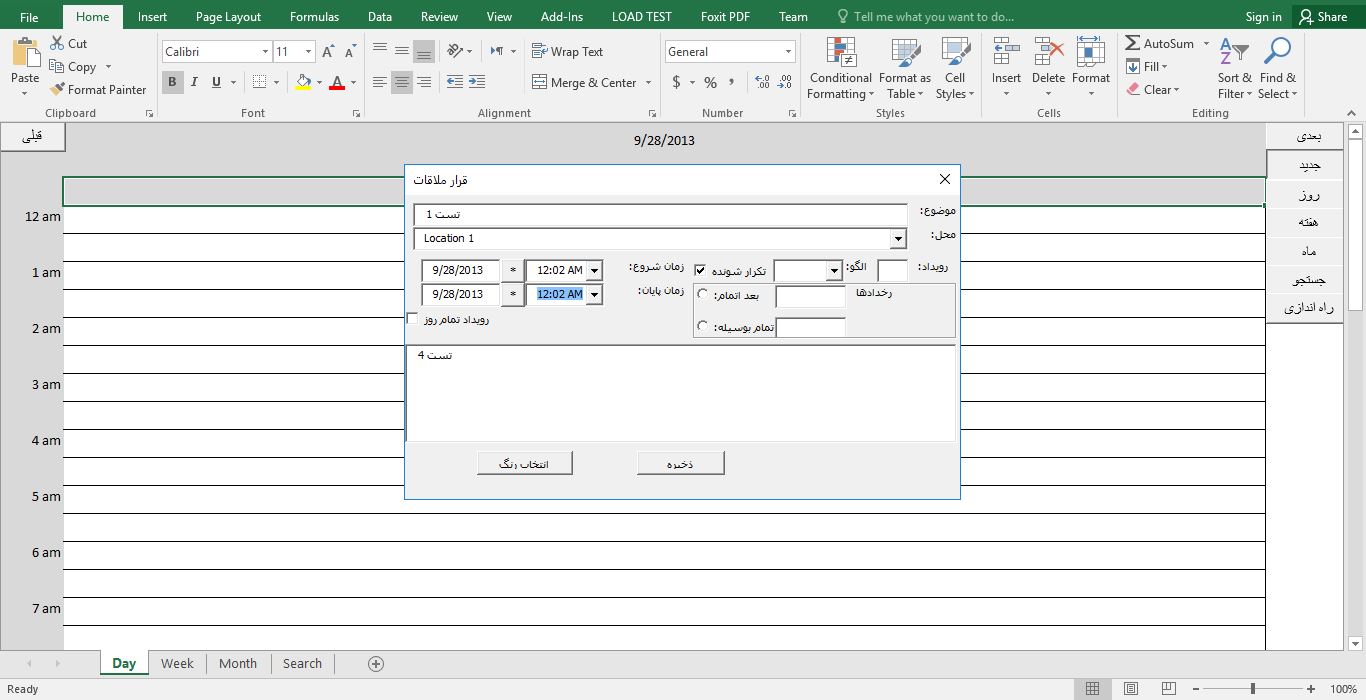Open the recurrence pattern dropdown
Image resolution: width=1366 pixels, height=700 pixels.
point(834,271)
